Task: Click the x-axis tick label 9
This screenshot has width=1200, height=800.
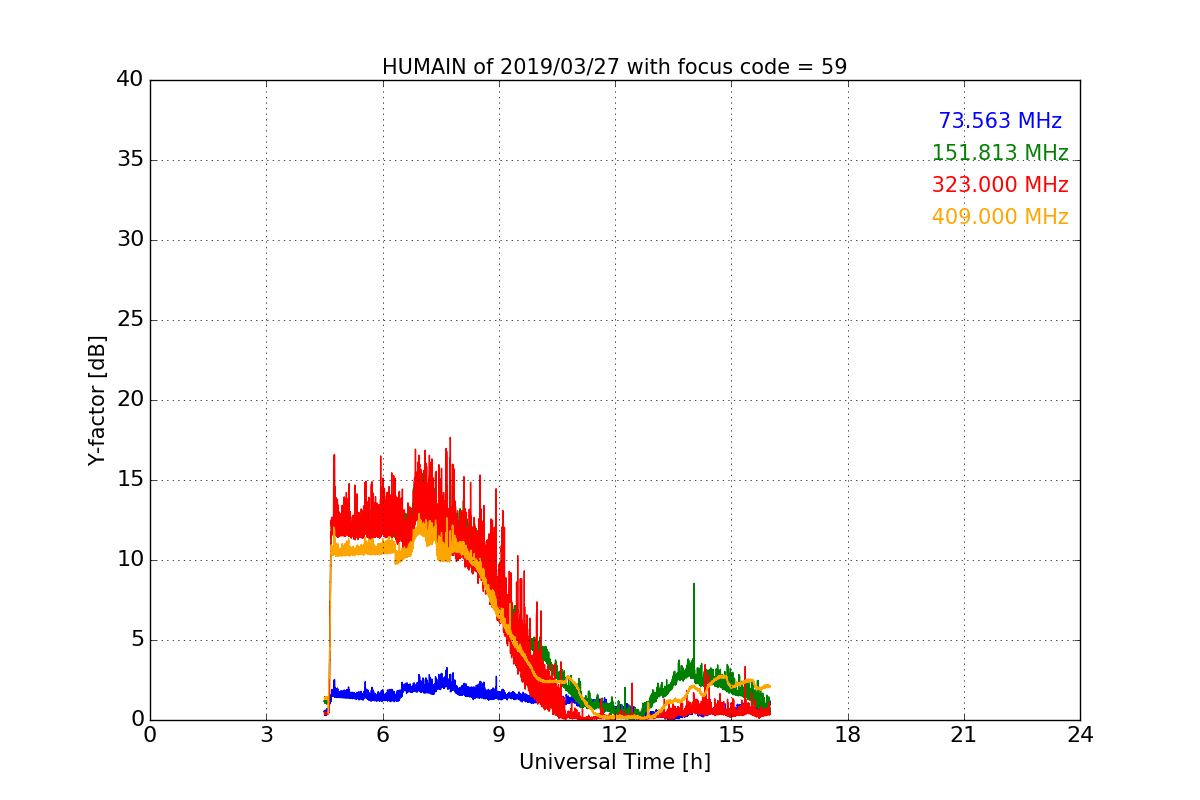Action: tap(499, 735)
